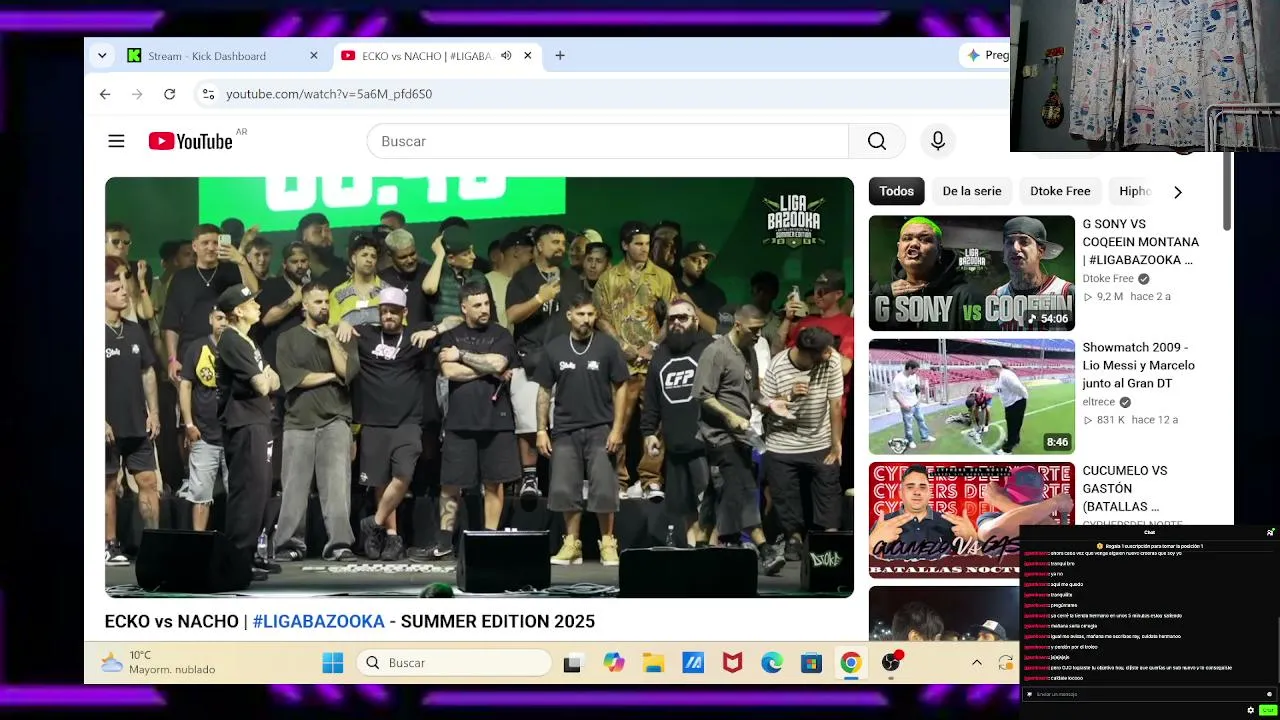This screenshot has height=720, width=1280.
Task: Open Showmatch 2009 Messi video thumbnail
Action: tap(971, 396)
